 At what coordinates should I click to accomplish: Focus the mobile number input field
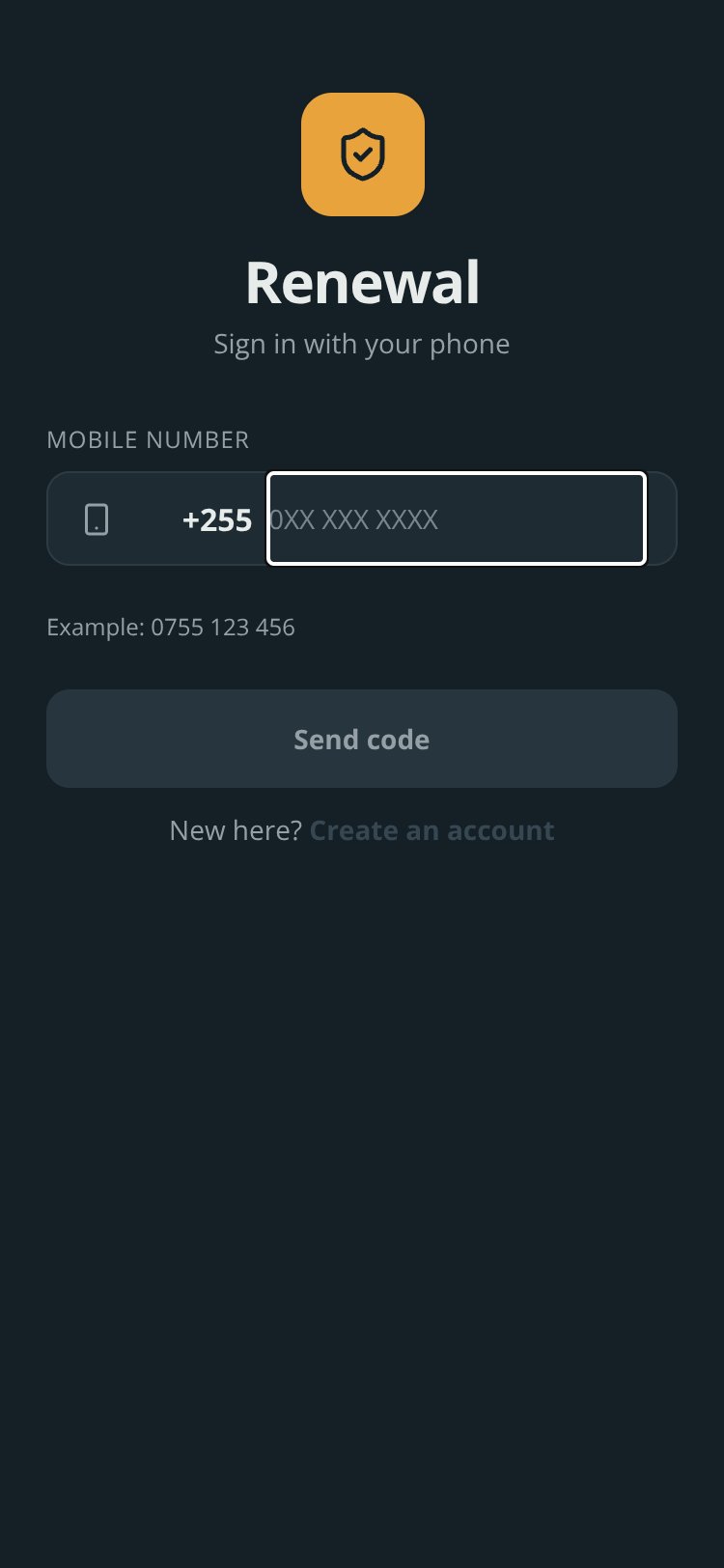click(456, 518)
